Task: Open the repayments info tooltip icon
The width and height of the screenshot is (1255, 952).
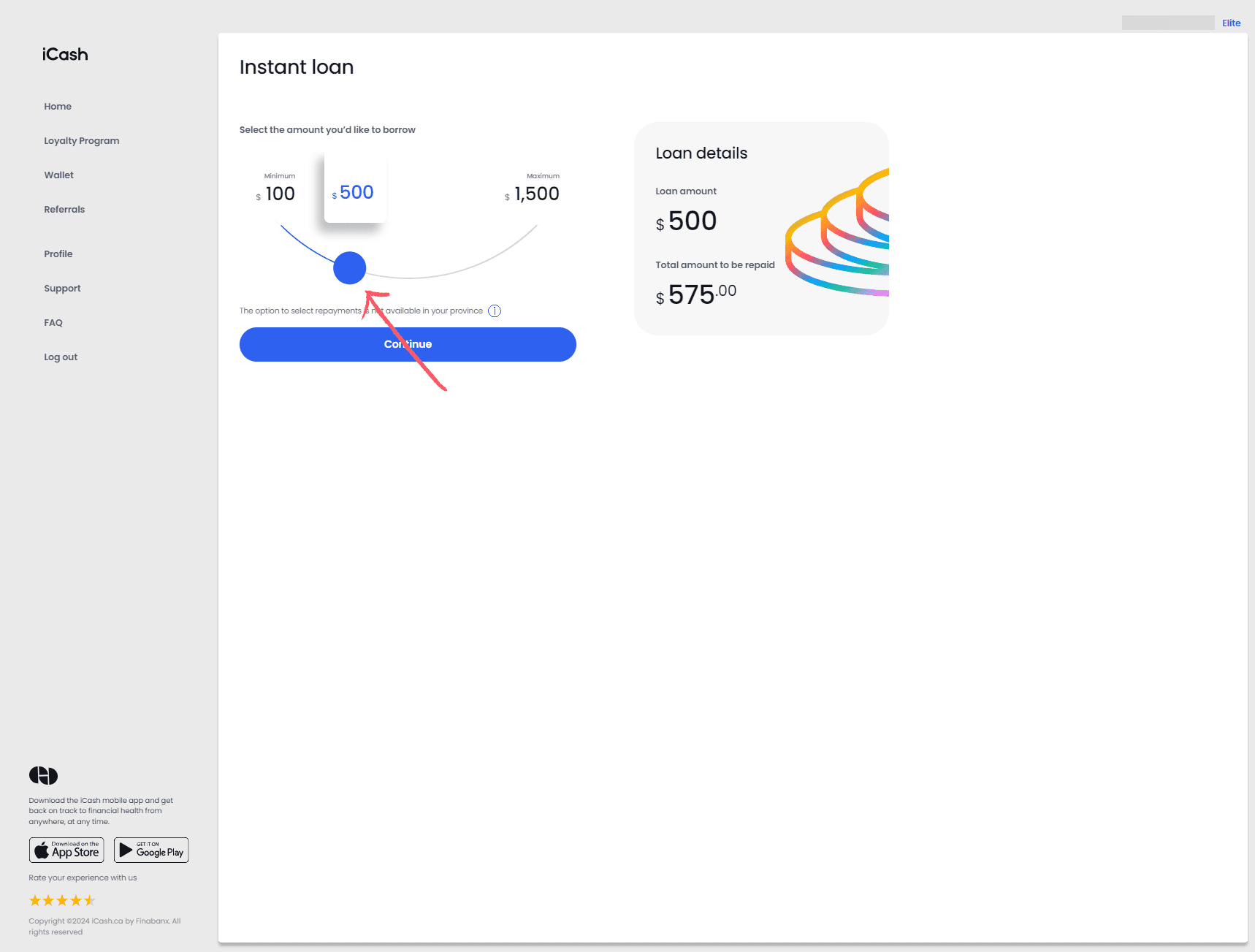Action: (495, 311)
